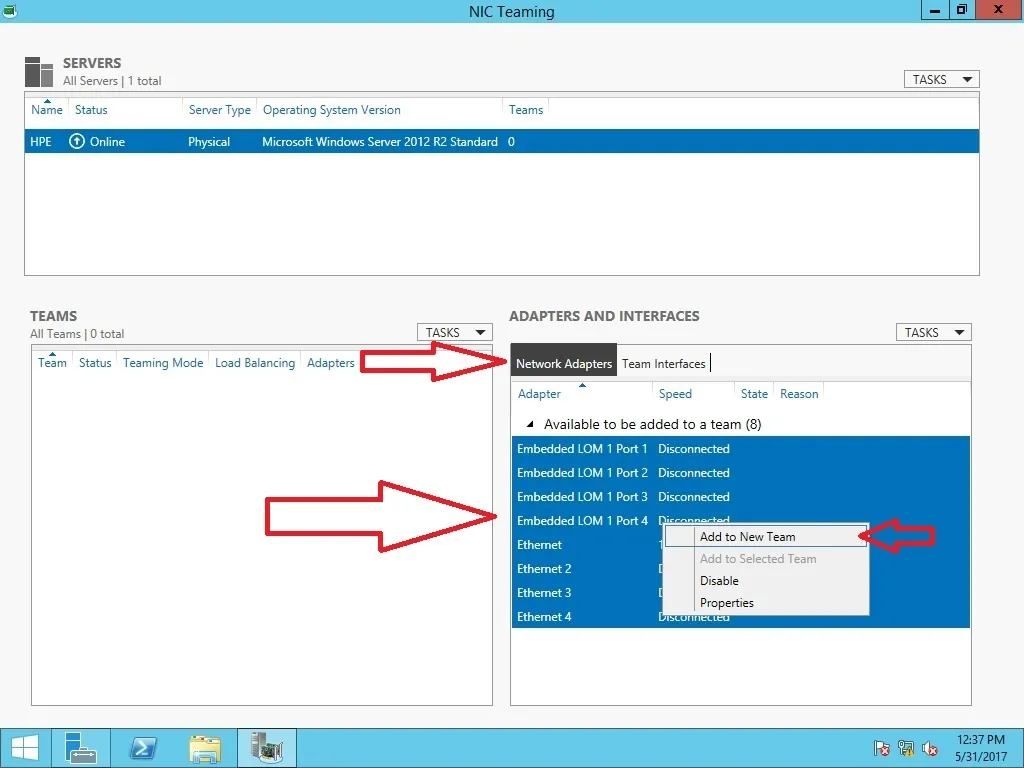Open the Windows Start button
The width and height of the screenshot is (1024, 768).
click(25, 748)
